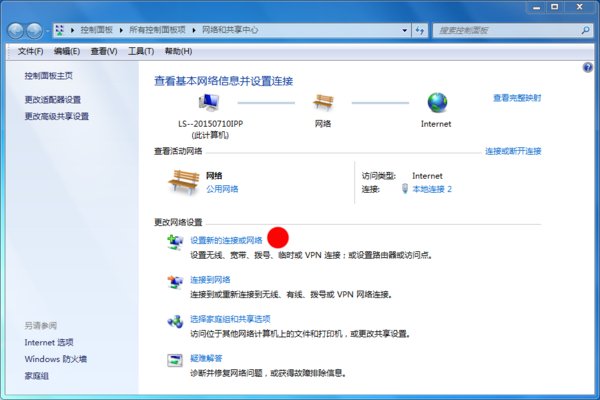Close the Network and Sharing Center window
This screenshot has width=600, height=400.
click(579, 7)
